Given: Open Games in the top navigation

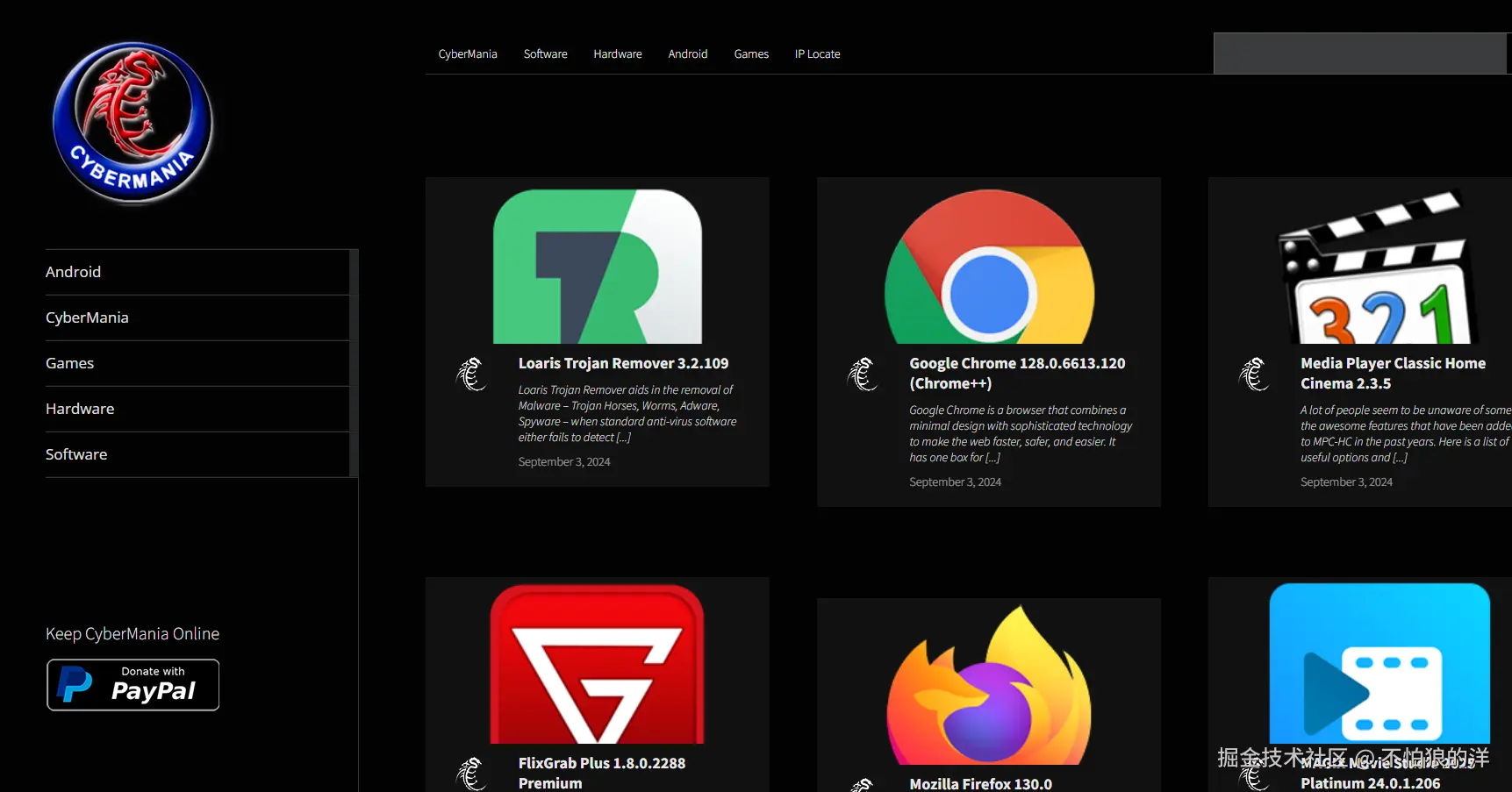Looking at the screenshot, I should click(751, 54).
